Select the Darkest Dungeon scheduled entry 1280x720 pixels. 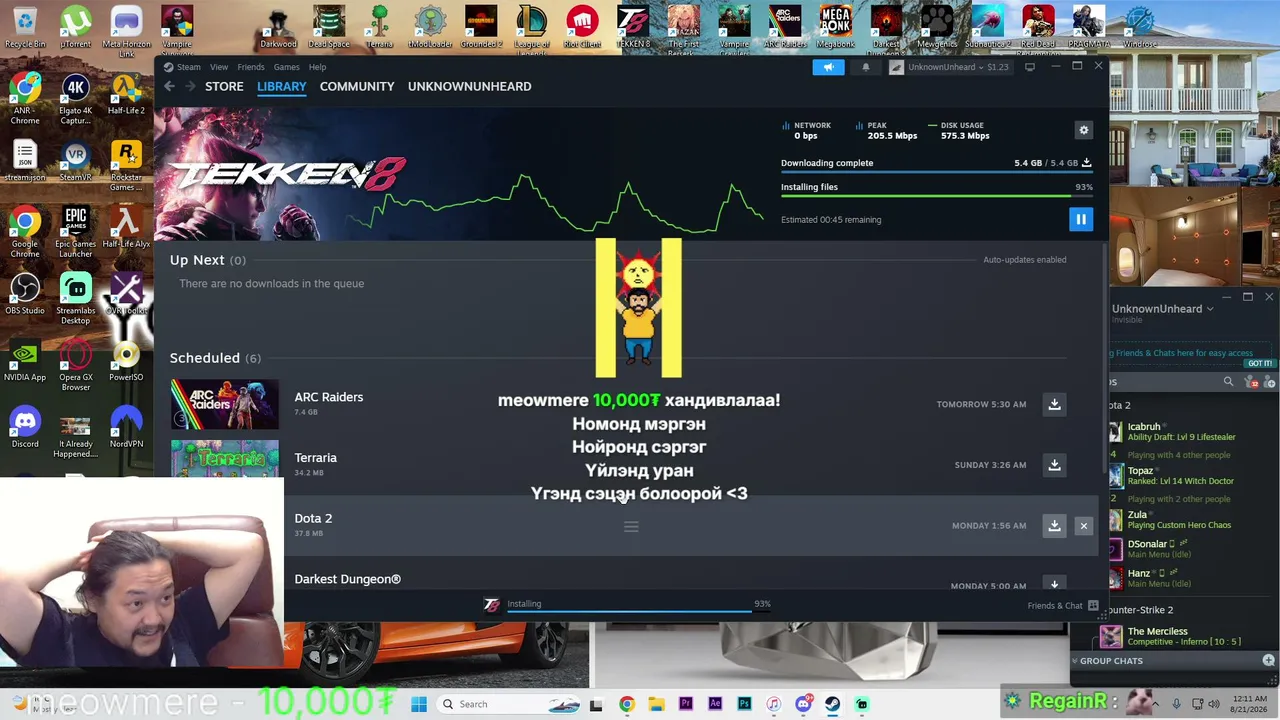(347, 579)
